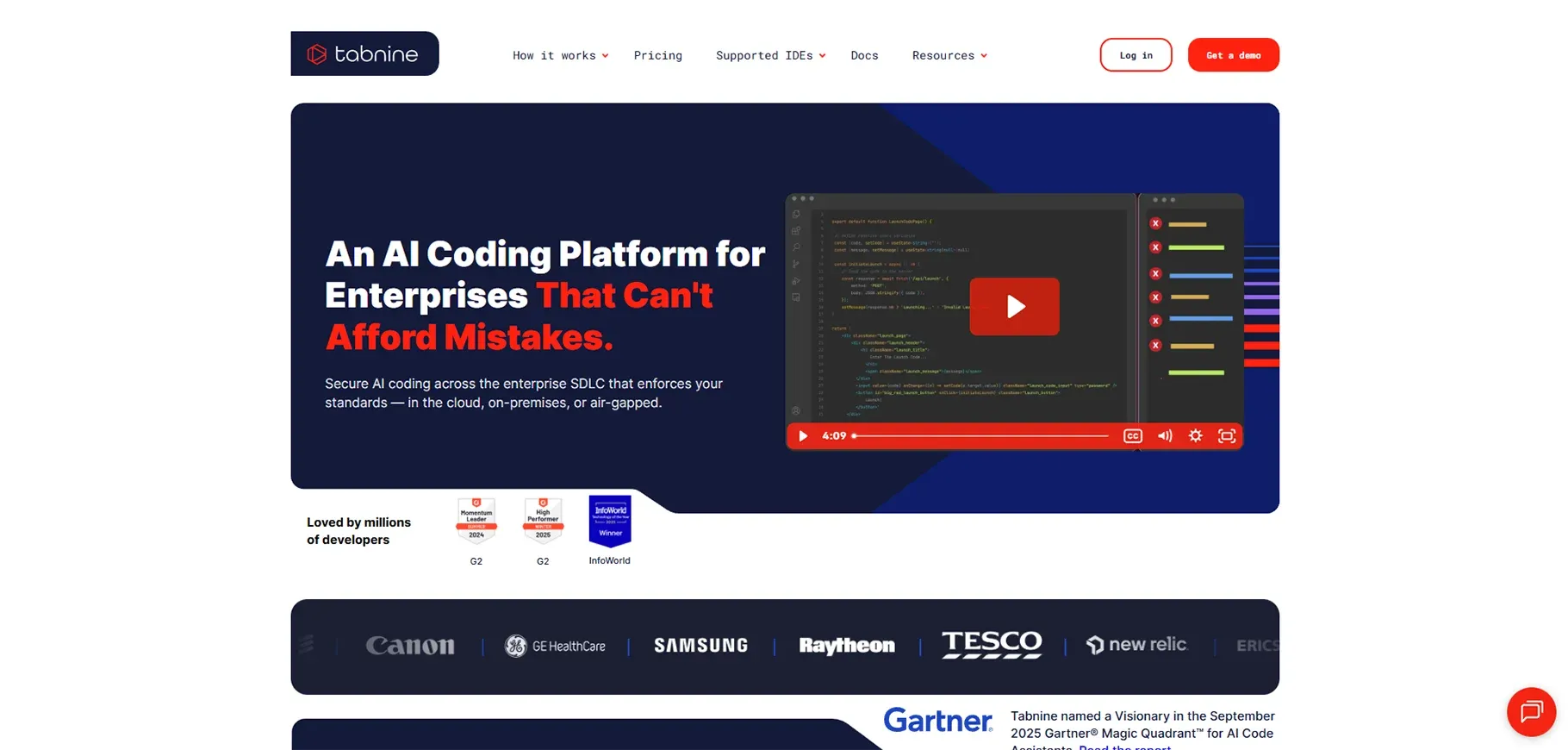This screenshot has height=750, width=1568.
Task: Mute the video volume
Action: (1165, 436)
